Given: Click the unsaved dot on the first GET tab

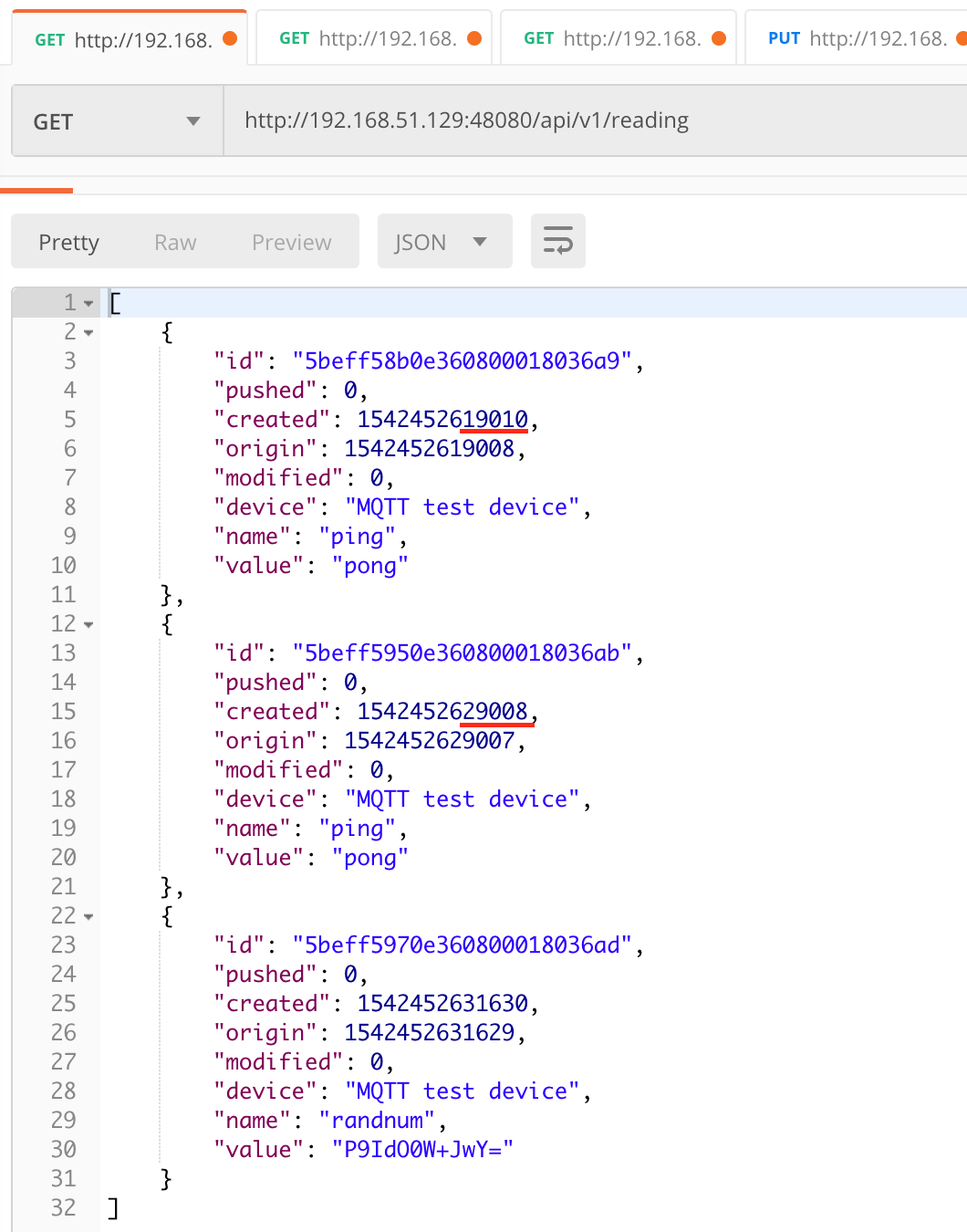Looking at the screenshot, I should point(230,38).
